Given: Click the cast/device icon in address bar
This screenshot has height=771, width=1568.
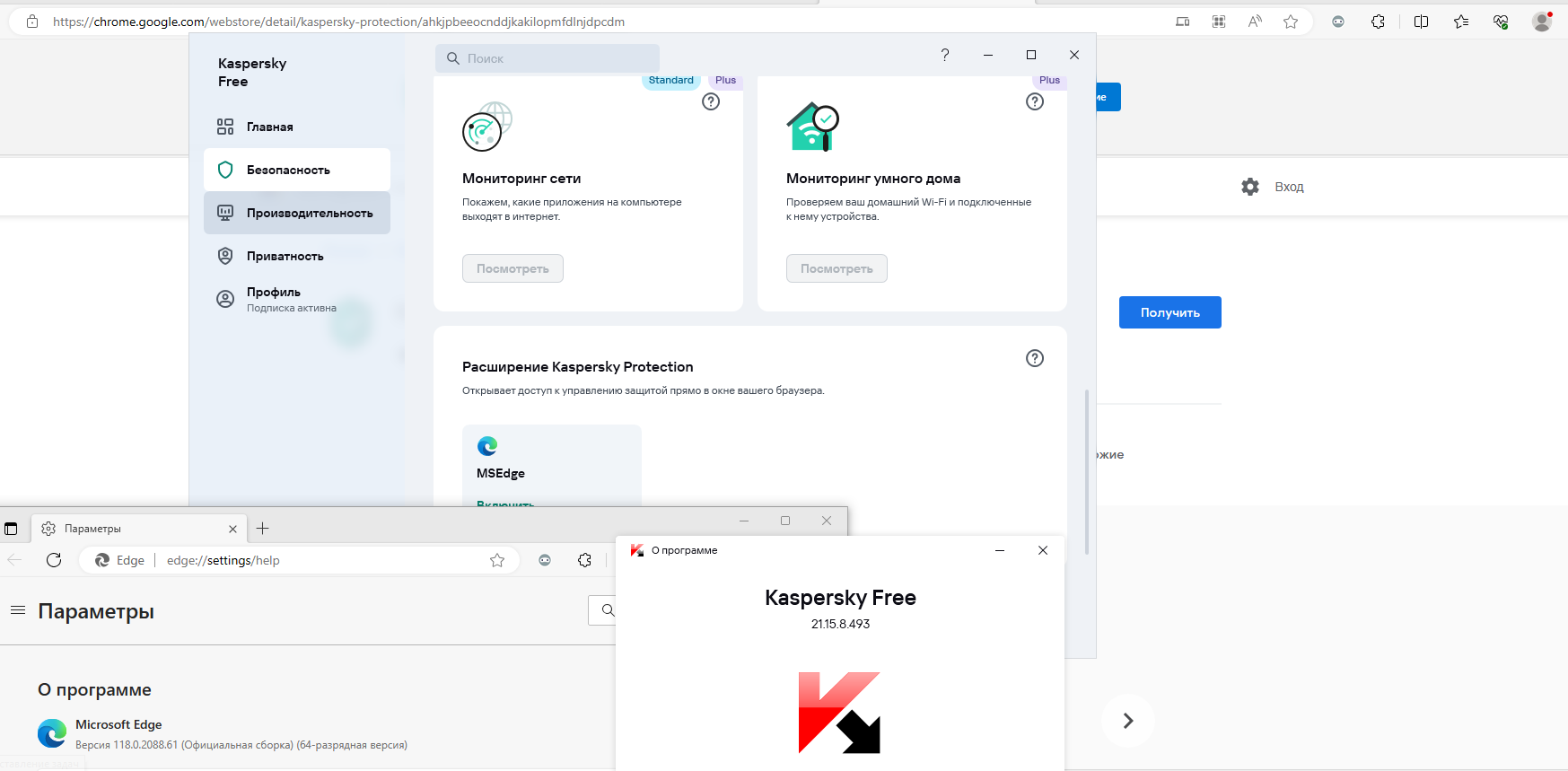Looking at the screenshot, I should [1183, 22].
